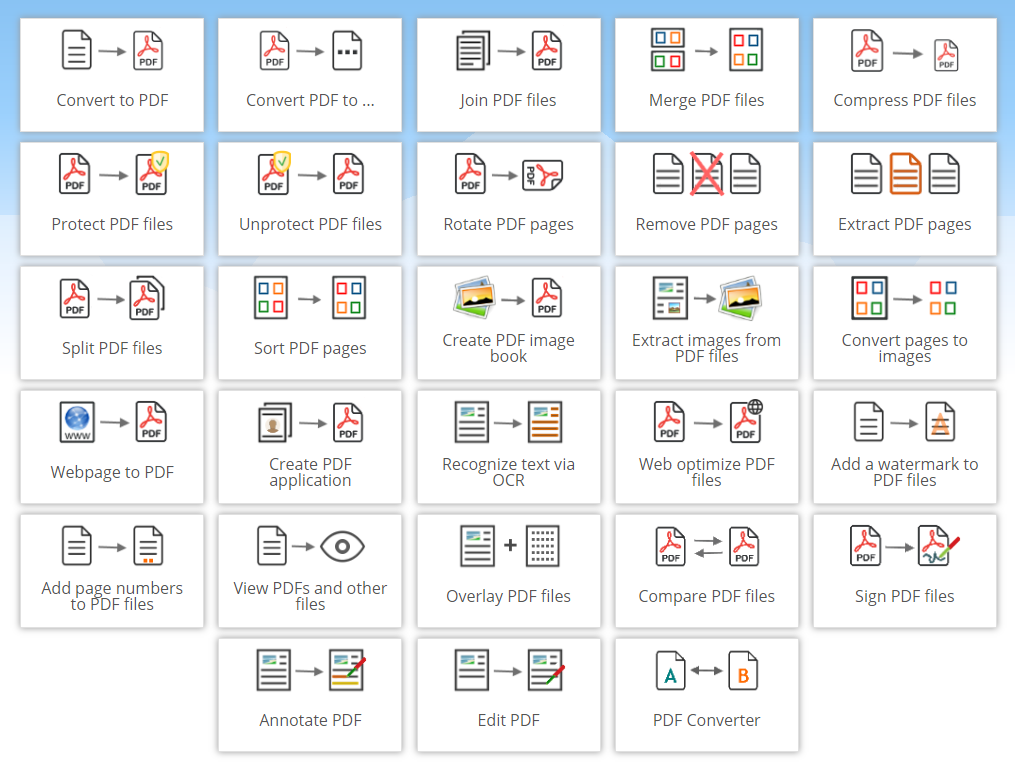
Task: Open View PDFs and other files
Action: (x=310, y=571)
